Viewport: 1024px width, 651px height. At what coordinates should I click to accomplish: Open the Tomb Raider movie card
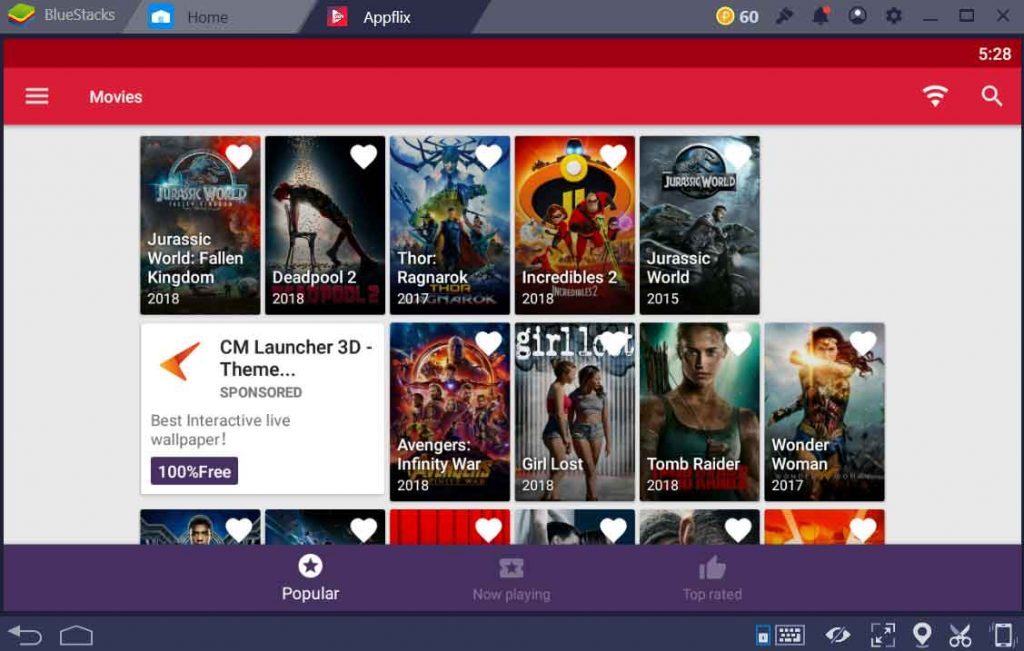pos(699,412)
